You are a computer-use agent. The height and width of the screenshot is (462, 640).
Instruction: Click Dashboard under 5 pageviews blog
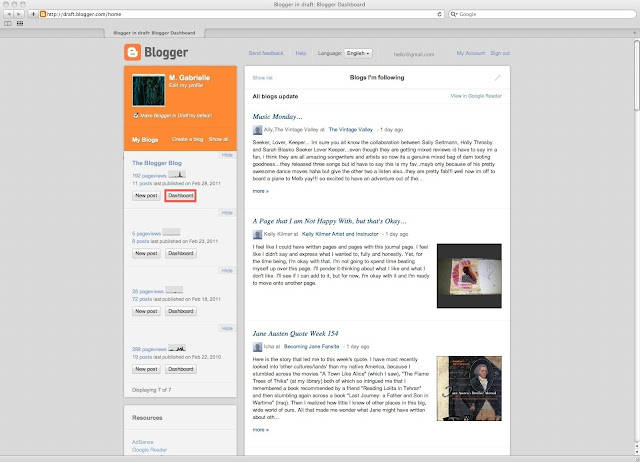pyautogui.click(x=180, y=253)
